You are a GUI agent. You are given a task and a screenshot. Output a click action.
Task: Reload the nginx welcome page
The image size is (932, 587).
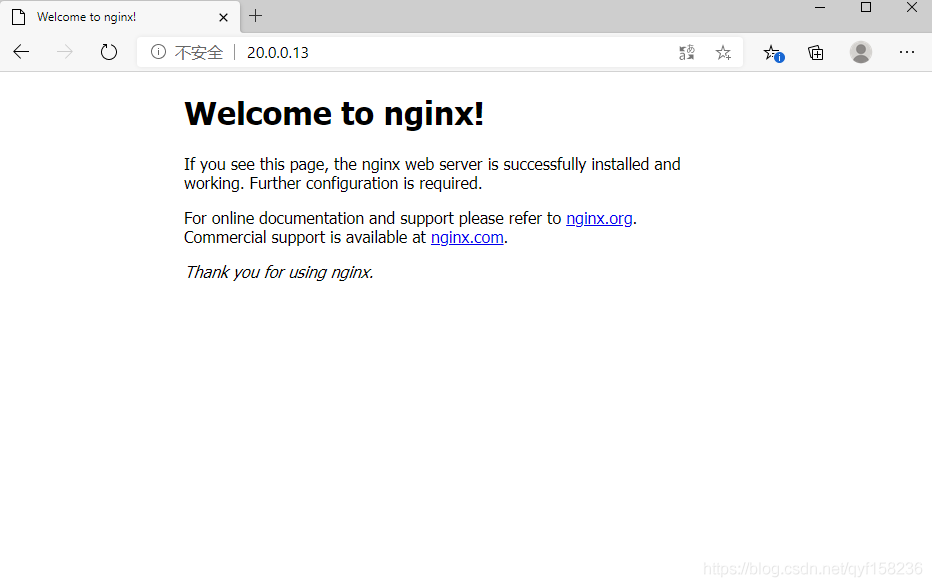coord(109,52)
